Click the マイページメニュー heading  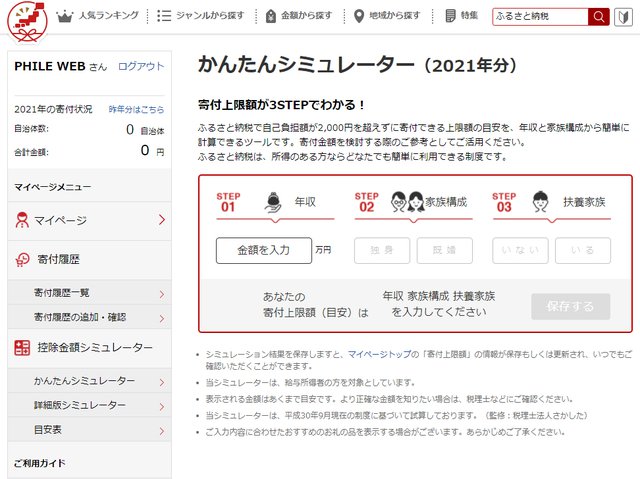click(53, 187)
